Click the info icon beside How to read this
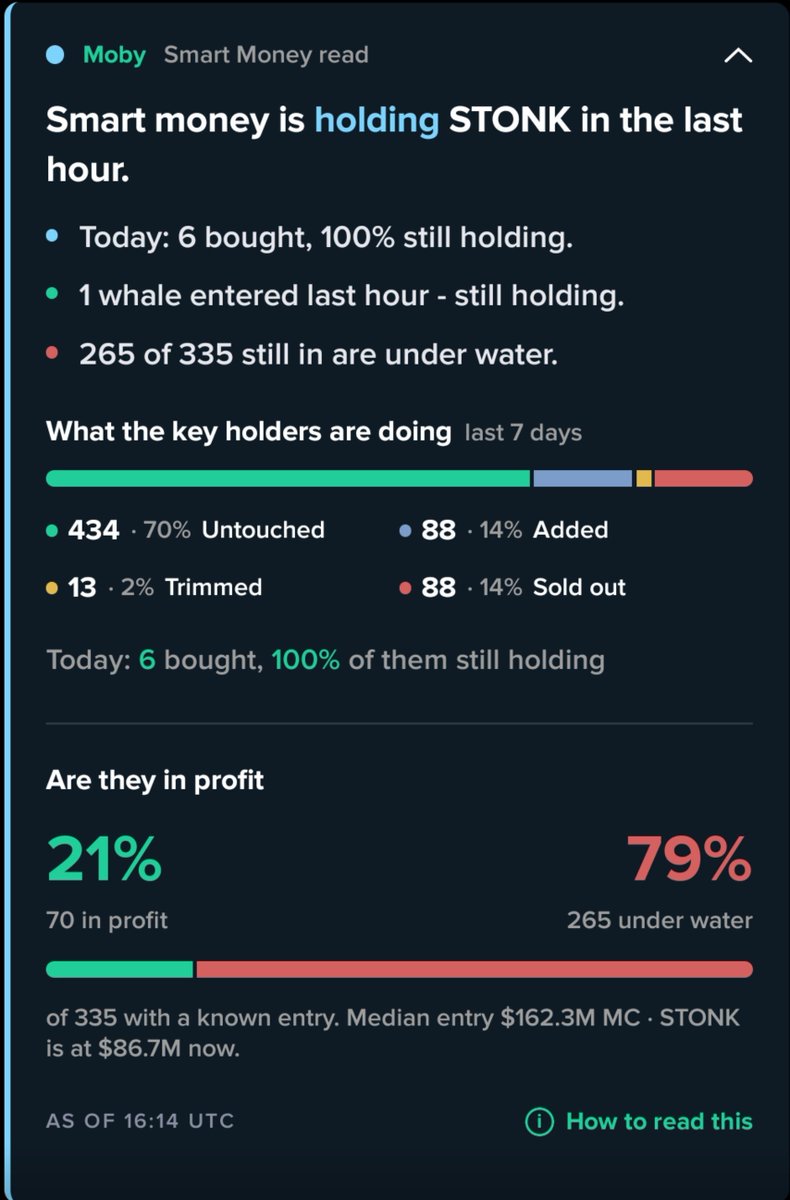 (539, 1122)
